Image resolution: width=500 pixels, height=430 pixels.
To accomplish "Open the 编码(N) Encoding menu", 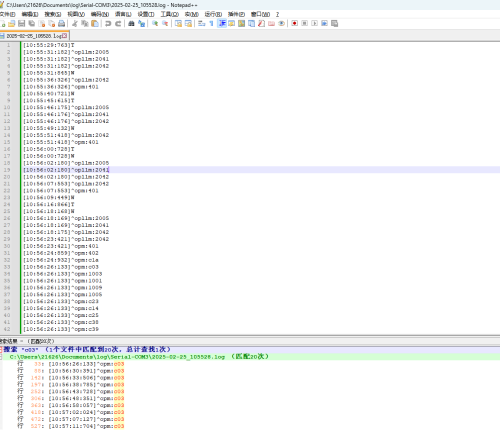I will 100,14.
